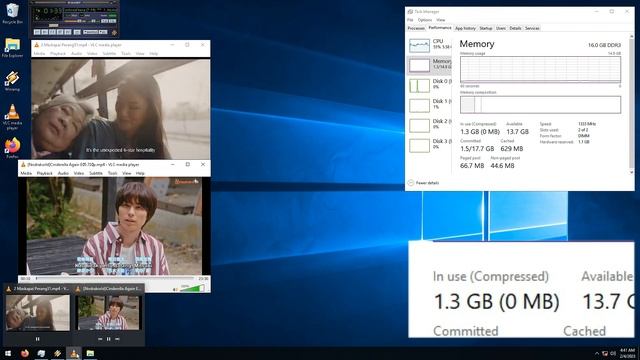
Task: Toggle Winamp's PL playlist button
Action: pyautogui.click(x=113, y=21)
